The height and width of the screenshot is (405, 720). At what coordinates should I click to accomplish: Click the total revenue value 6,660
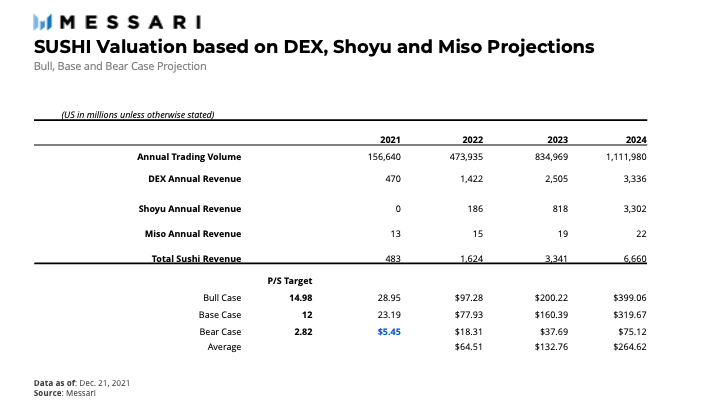[635, 259]
